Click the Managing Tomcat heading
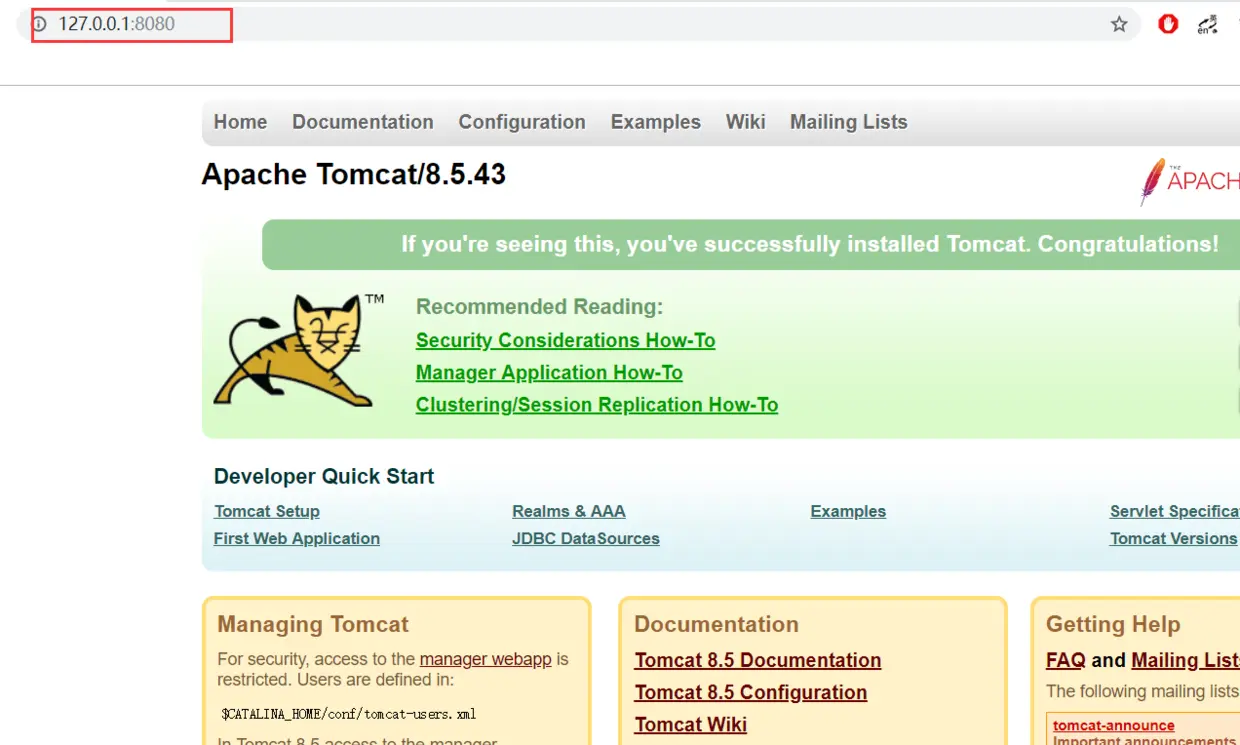 (313, 624)
